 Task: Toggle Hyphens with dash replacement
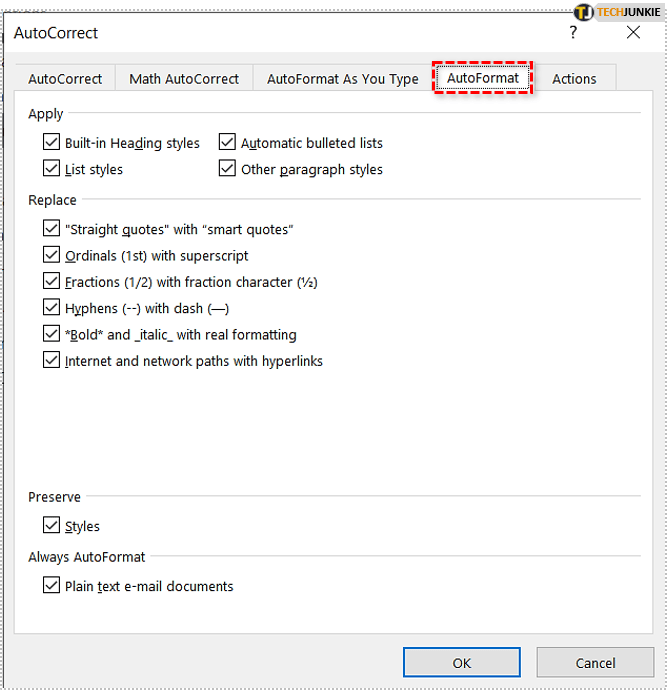tap(52, 308)
